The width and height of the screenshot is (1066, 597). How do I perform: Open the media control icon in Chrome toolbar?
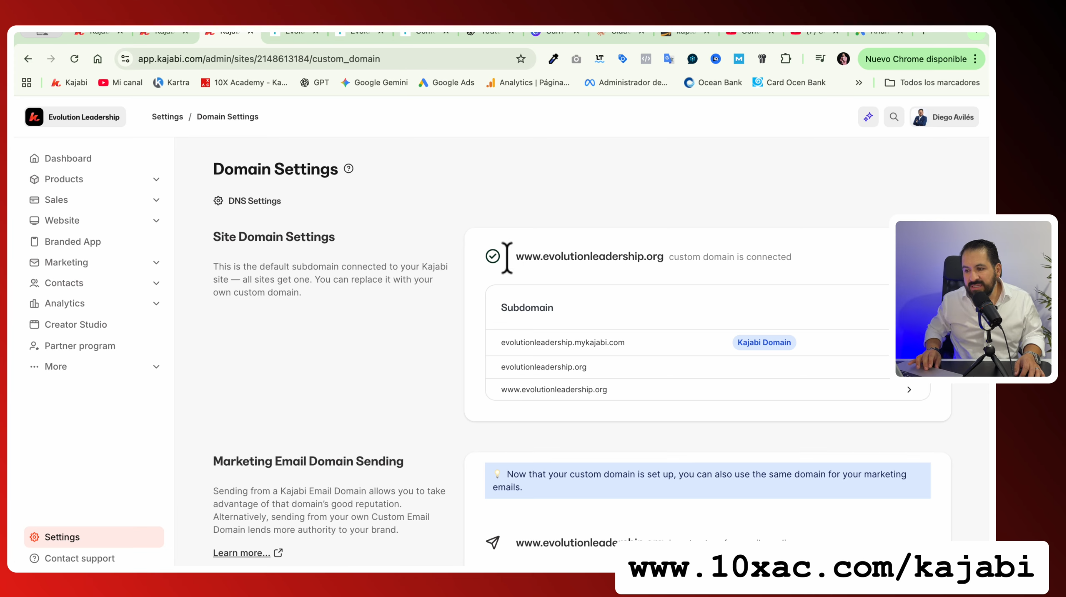click(x=820, y=59)
